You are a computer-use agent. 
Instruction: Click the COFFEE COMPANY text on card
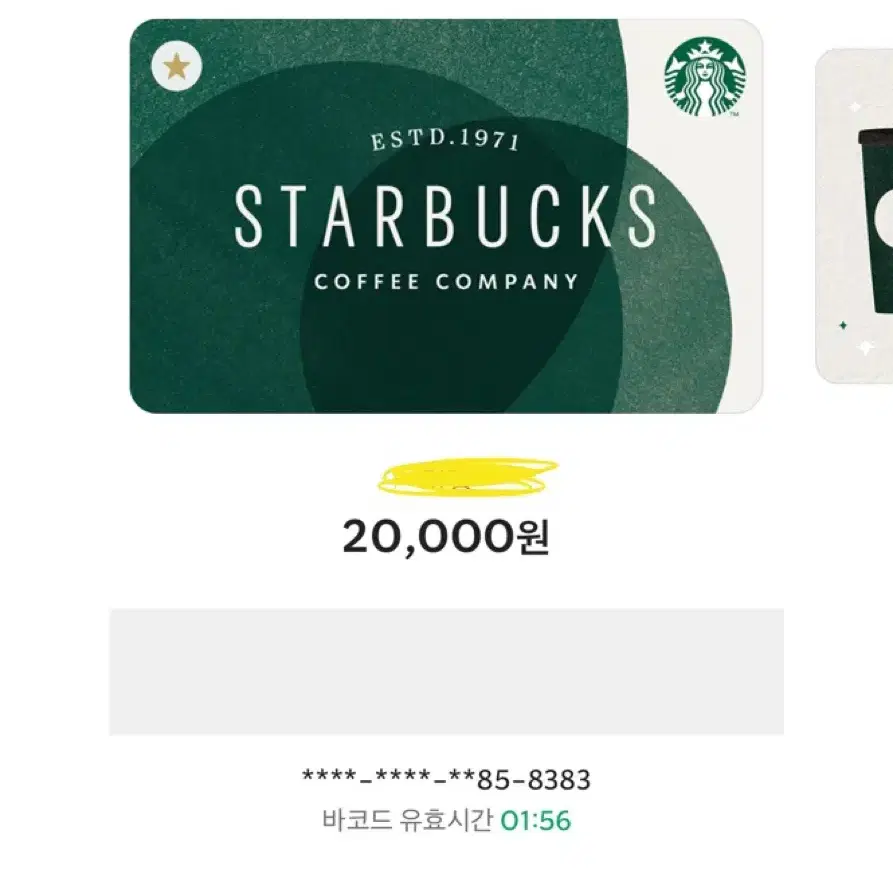[x=446, y=282]
